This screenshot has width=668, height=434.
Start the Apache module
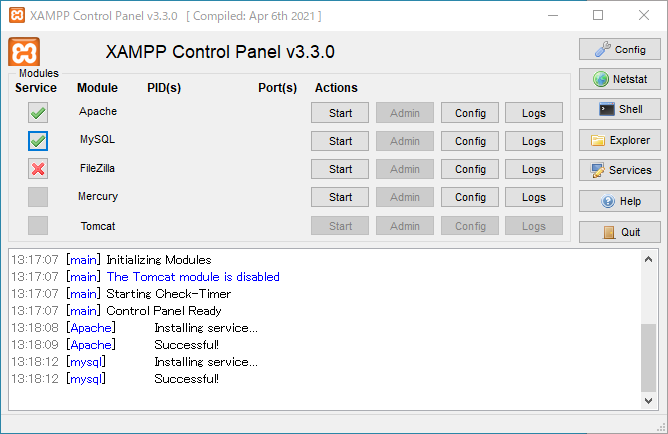(340, 113)
